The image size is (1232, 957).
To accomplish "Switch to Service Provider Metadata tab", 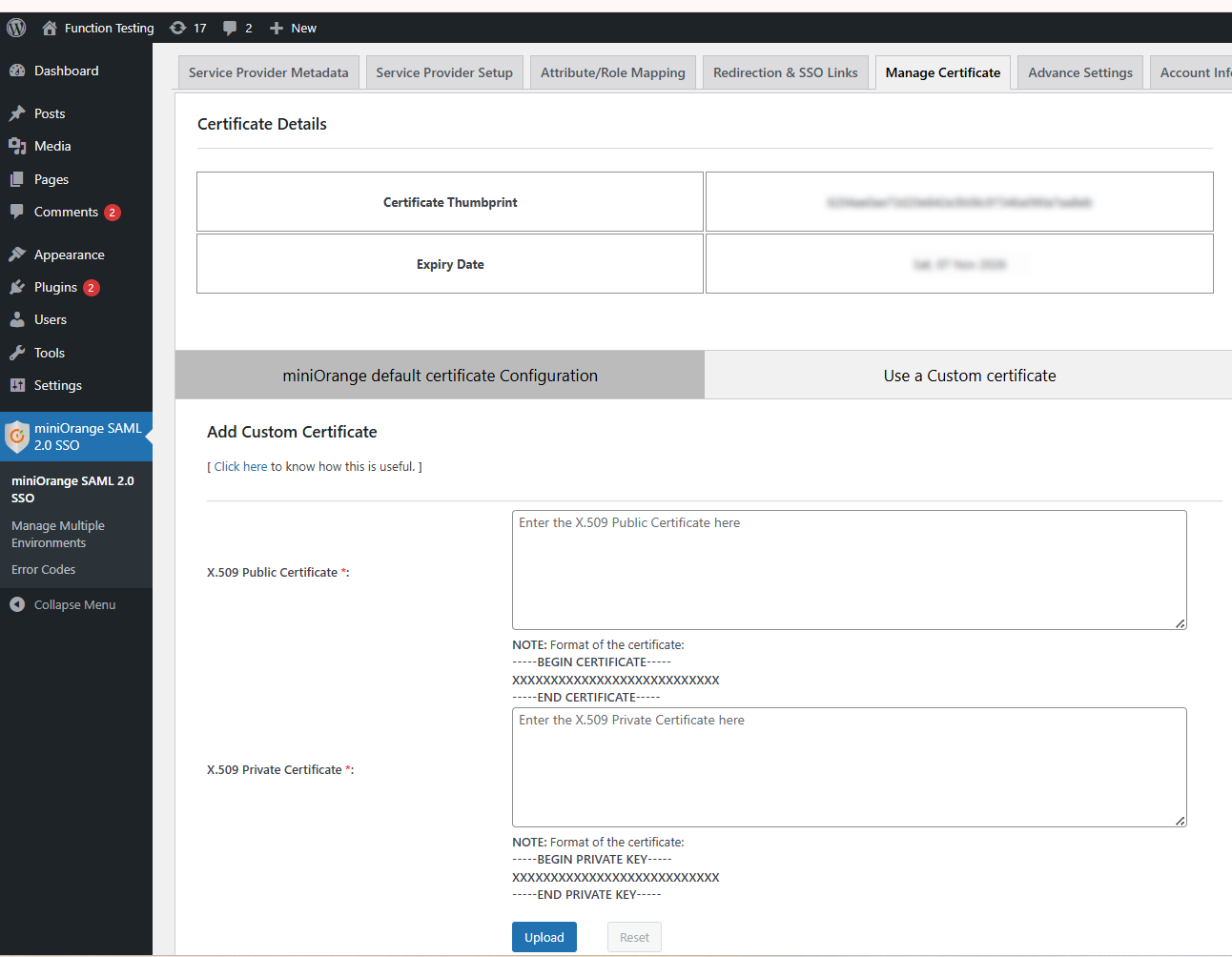I will pos(269,72).
